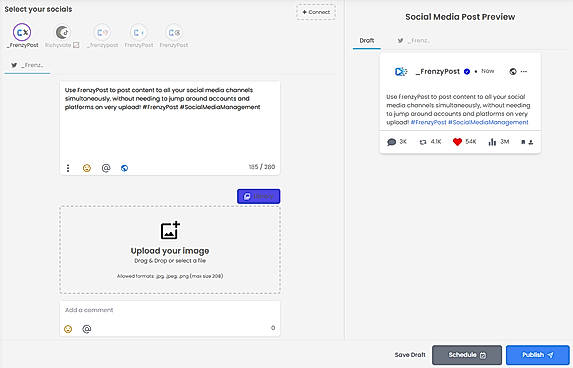Click the blue verified badge beside _FrenzyPost
This screenshot has width=573, height=368.
[x=467, y=72]
